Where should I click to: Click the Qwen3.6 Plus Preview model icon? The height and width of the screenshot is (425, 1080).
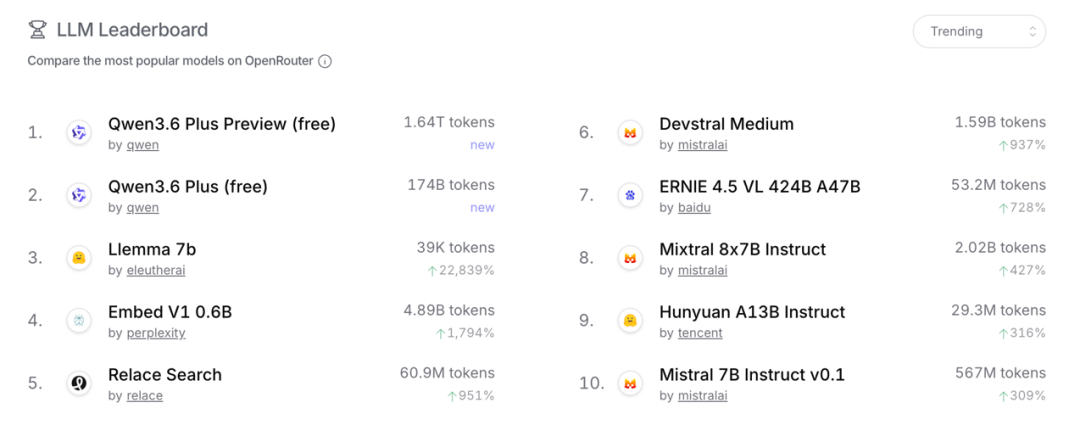(79, 132)
